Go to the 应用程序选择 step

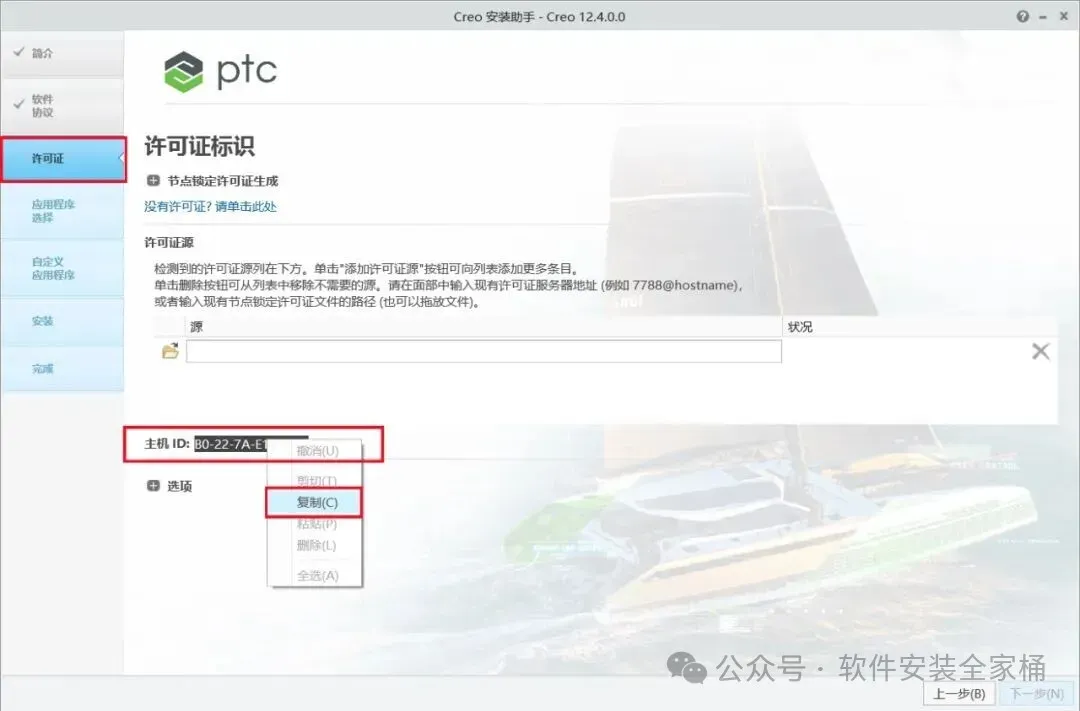point(62,211)
